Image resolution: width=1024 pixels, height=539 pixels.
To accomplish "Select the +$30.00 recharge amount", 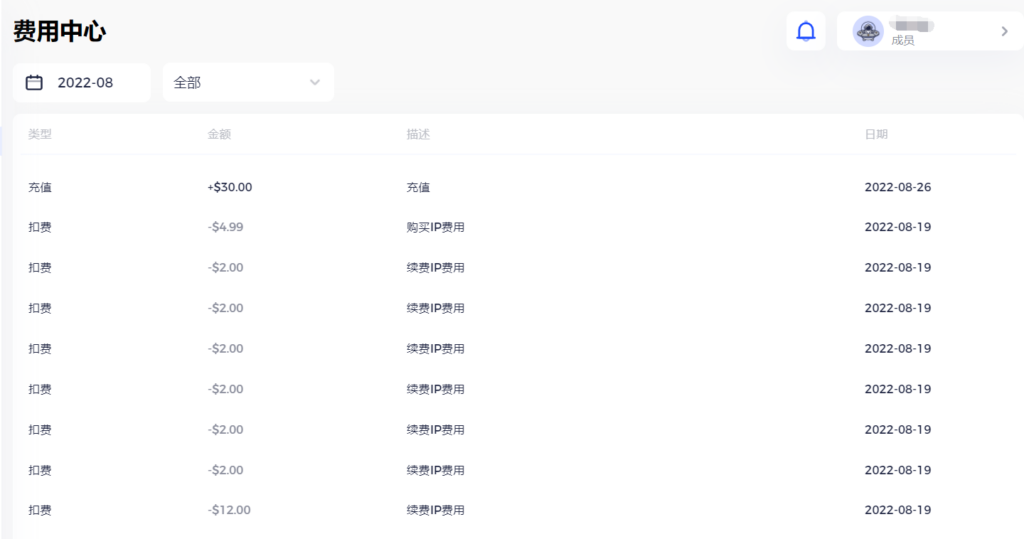I will tap(230, 187).
